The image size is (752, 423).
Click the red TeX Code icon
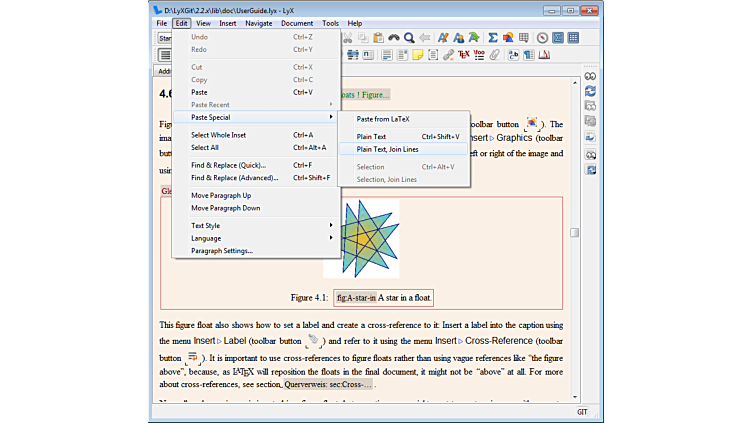[463, 55]
